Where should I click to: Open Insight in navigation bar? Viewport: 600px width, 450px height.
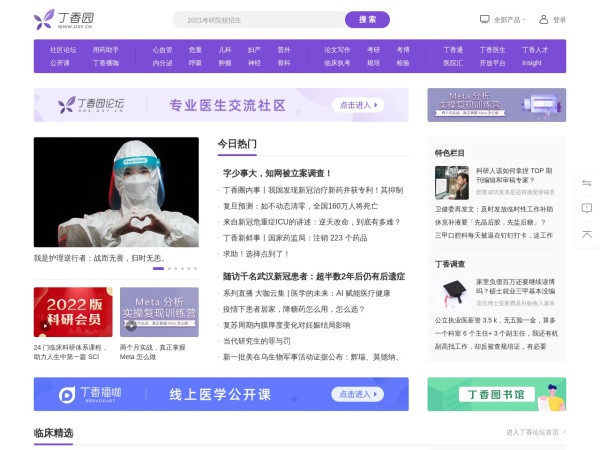(x=532, y=63)
